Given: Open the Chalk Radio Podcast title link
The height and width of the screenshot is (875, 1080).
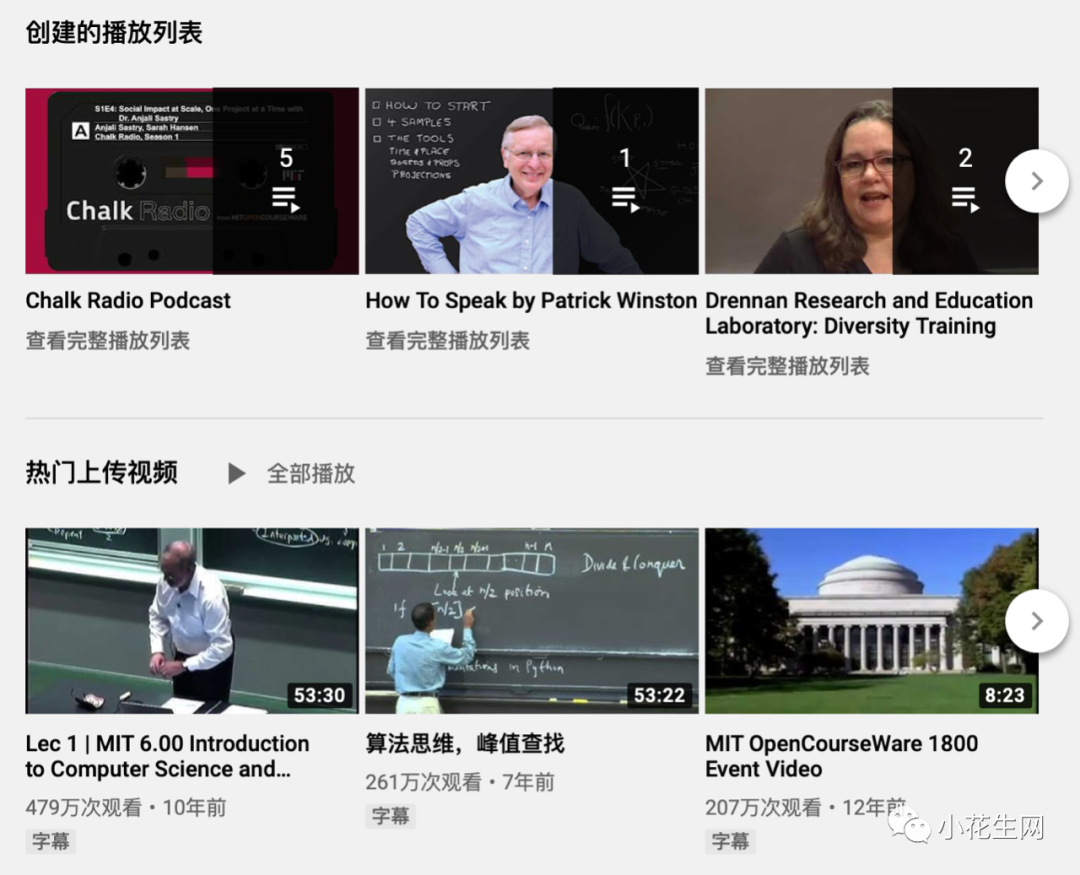Looking at the screenshot, I should point(128,300).
